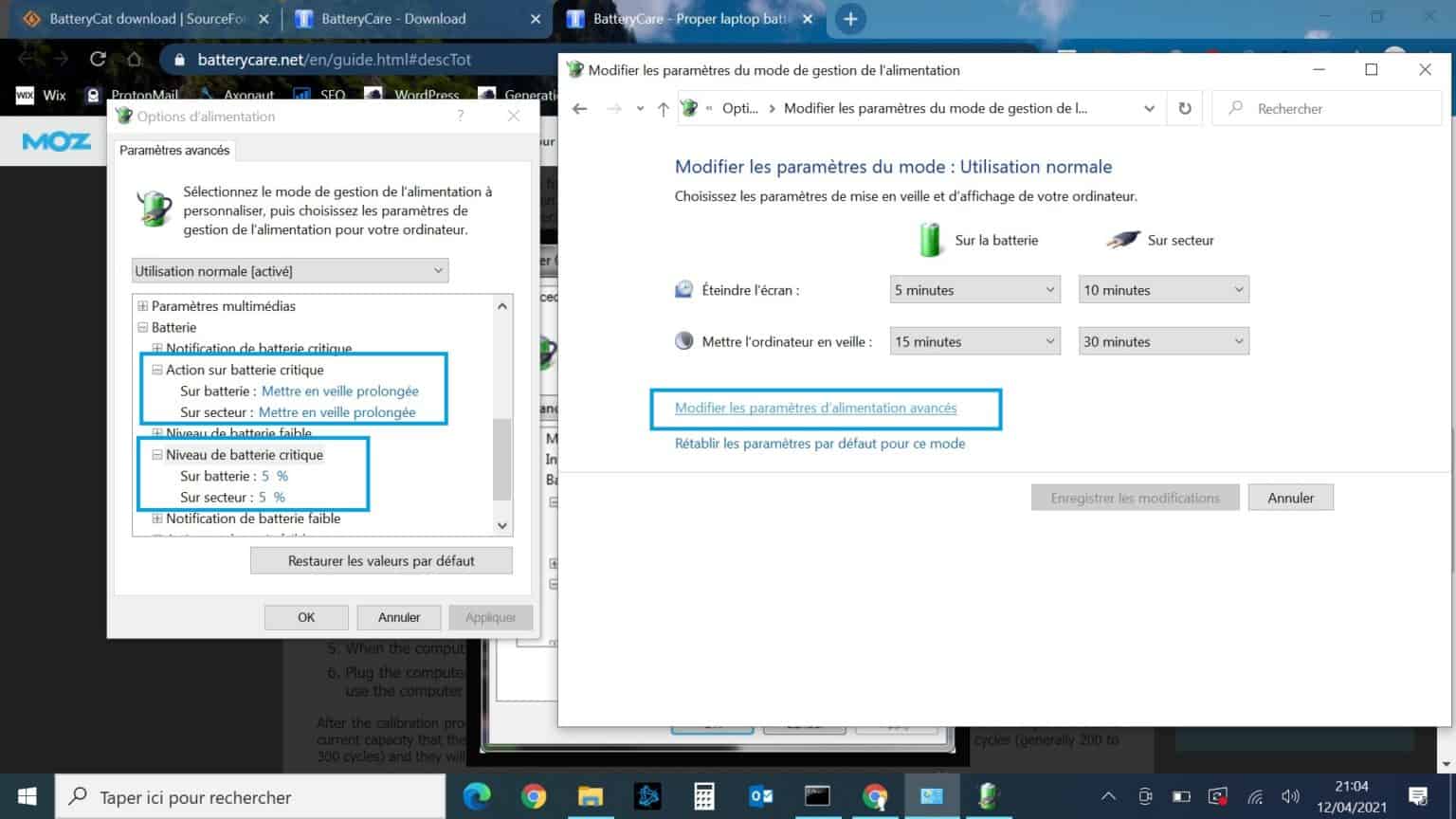Viewport: 1456px width, 819px height.
Task: Click the Rechercher search field
Action: point(1327,108)
